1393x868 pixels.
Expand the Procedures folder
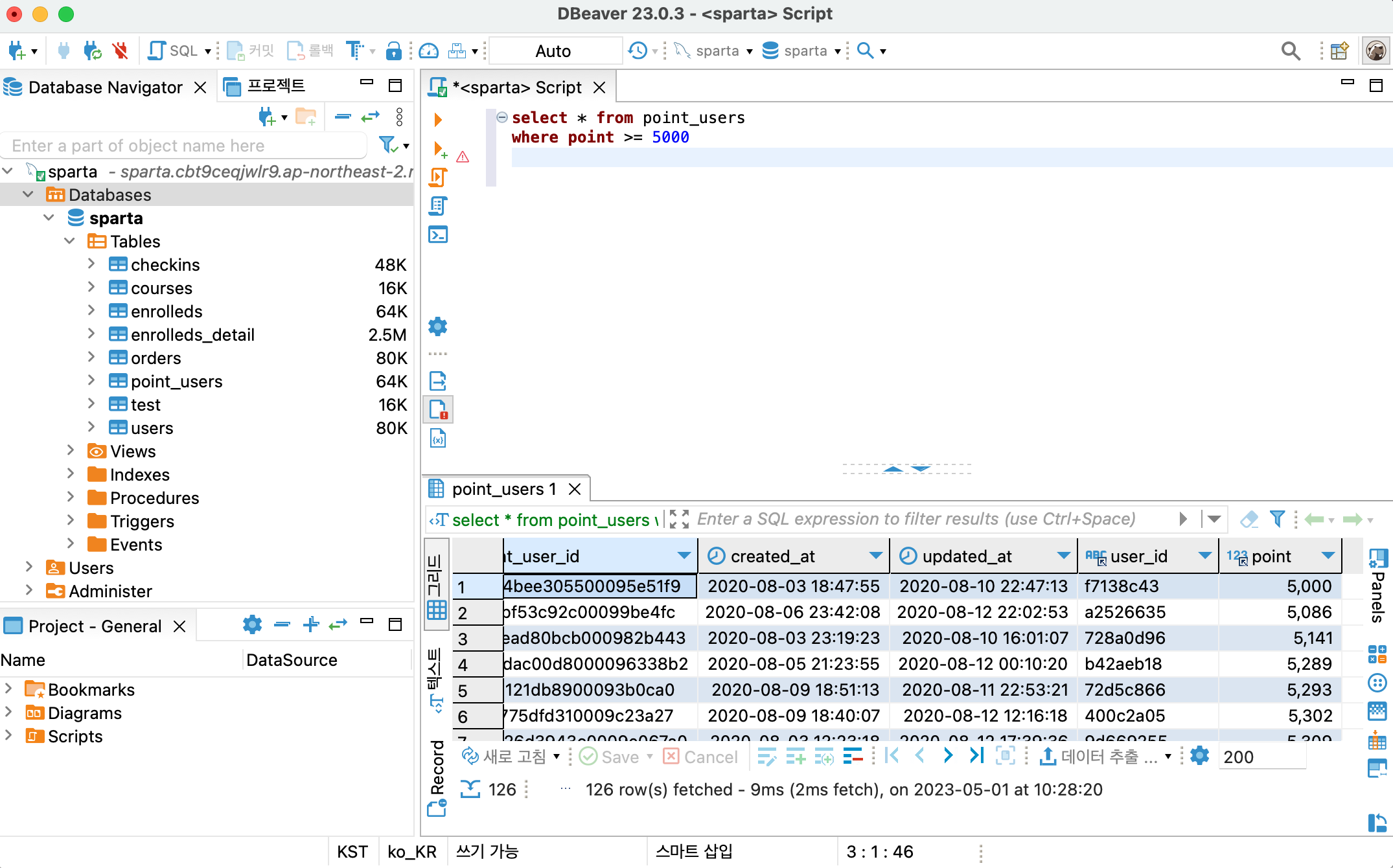tap(70, 497)
